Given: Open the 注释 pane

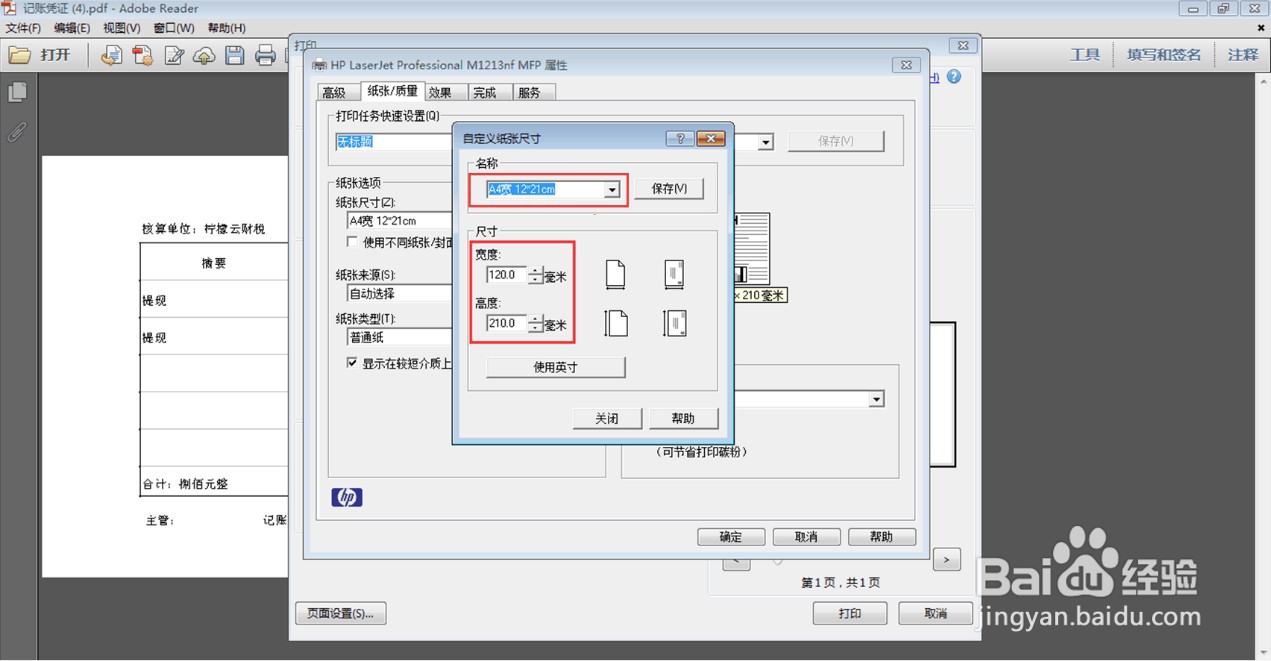Looking at the screenshot, I should click(x=1243, y=55).
